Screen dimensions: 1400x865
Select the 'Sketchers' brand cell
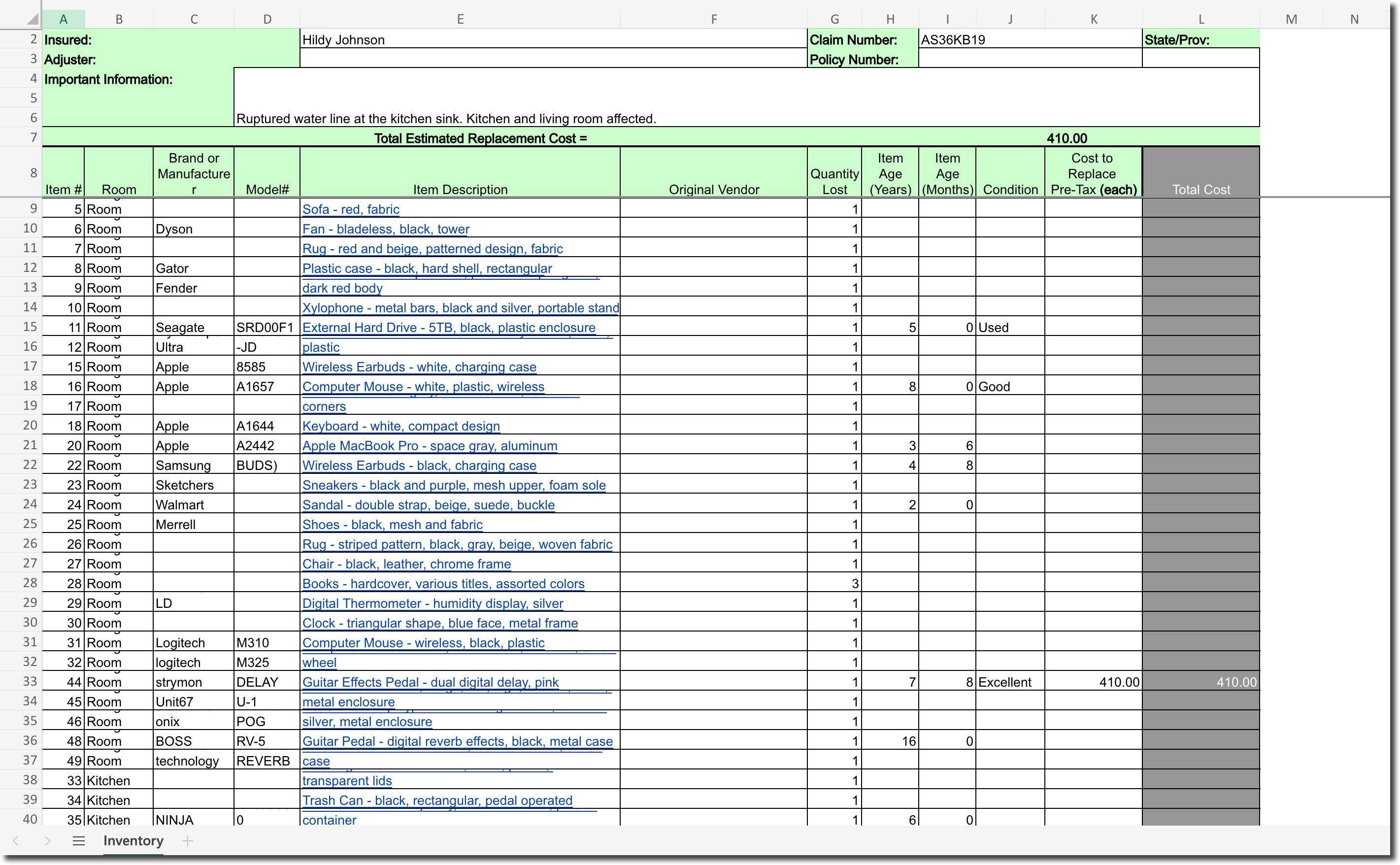[194, 485]
